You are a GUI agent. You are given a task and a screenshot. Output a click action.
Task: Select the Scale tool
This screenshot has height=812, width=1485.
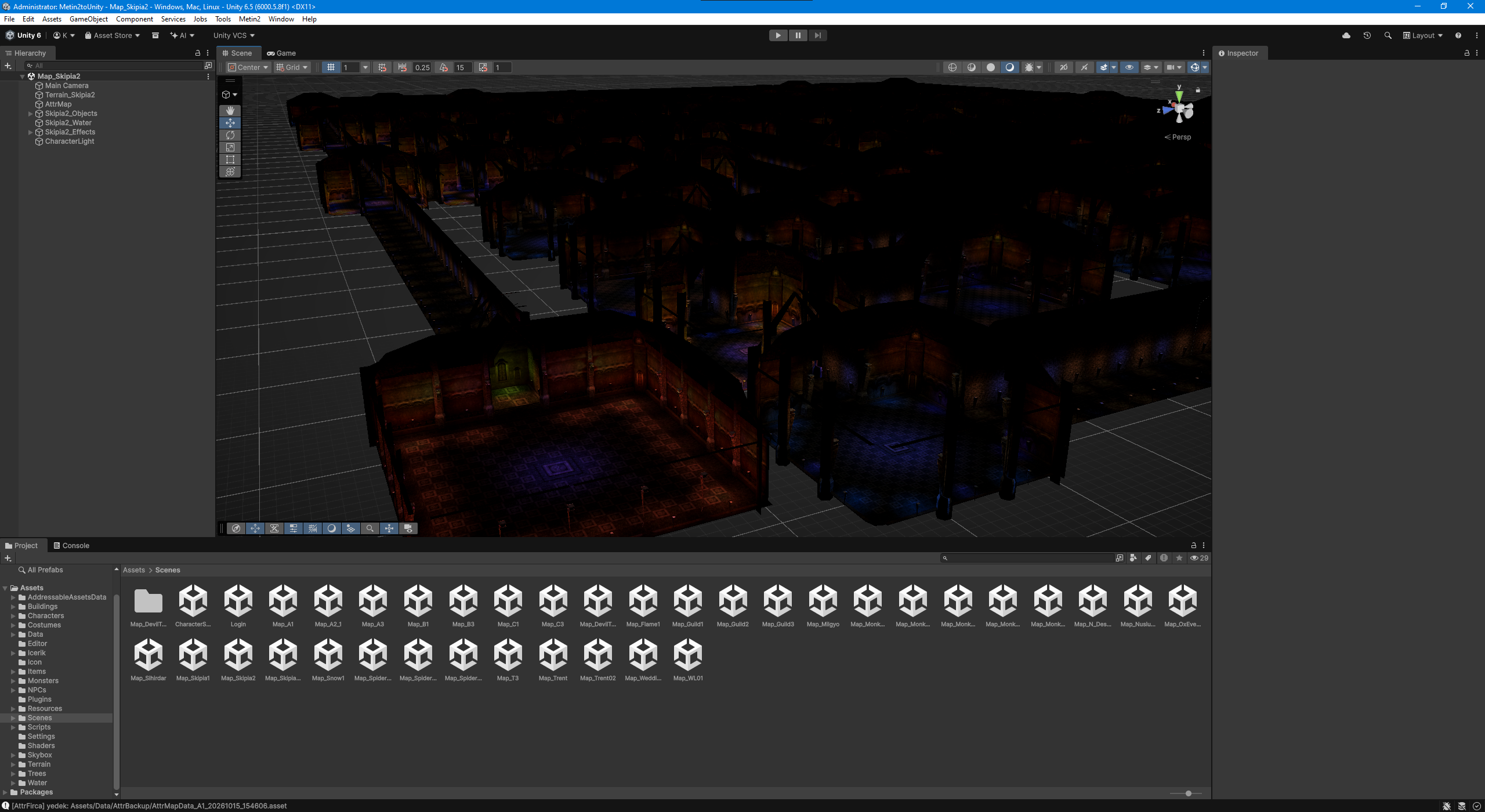point(230,147)
